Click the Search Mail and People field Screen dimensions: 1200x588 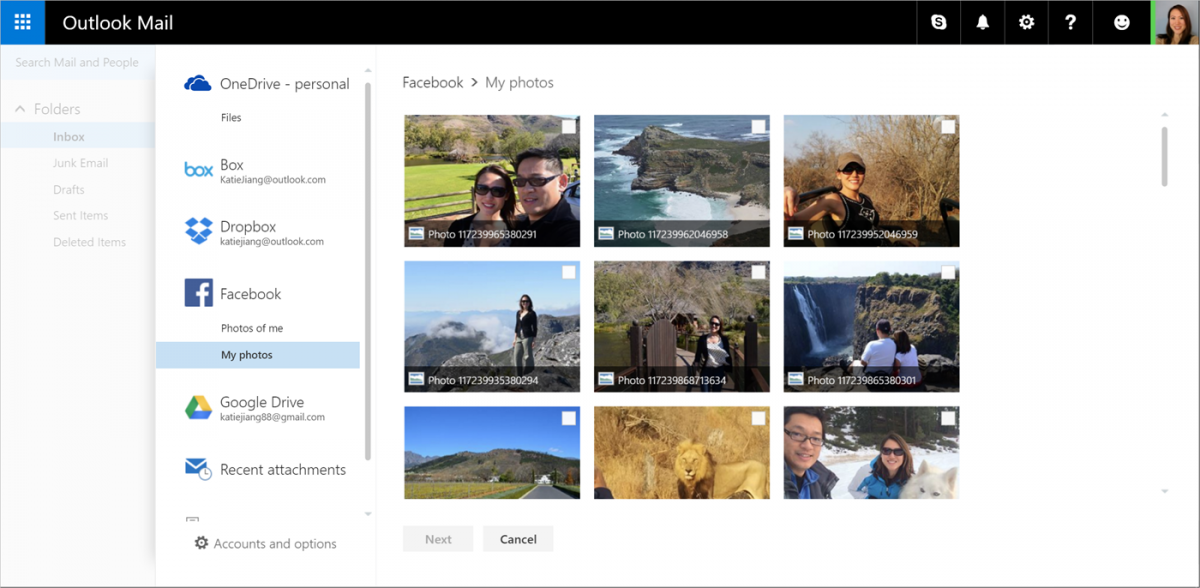coord(78,62)
